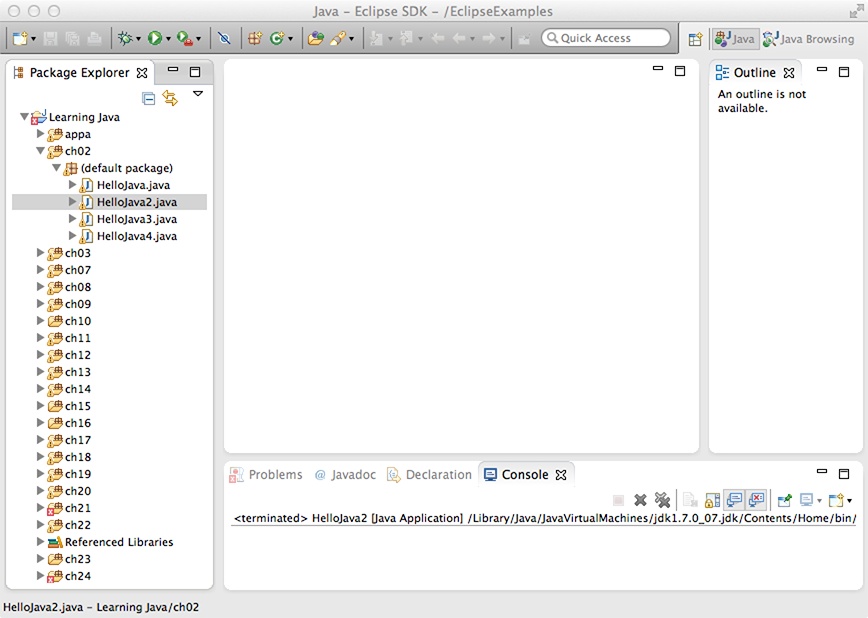The height and width of the screenshot is (618, 868).
Task: Click the ch22 package folder icon
Action: click(55, 525)
